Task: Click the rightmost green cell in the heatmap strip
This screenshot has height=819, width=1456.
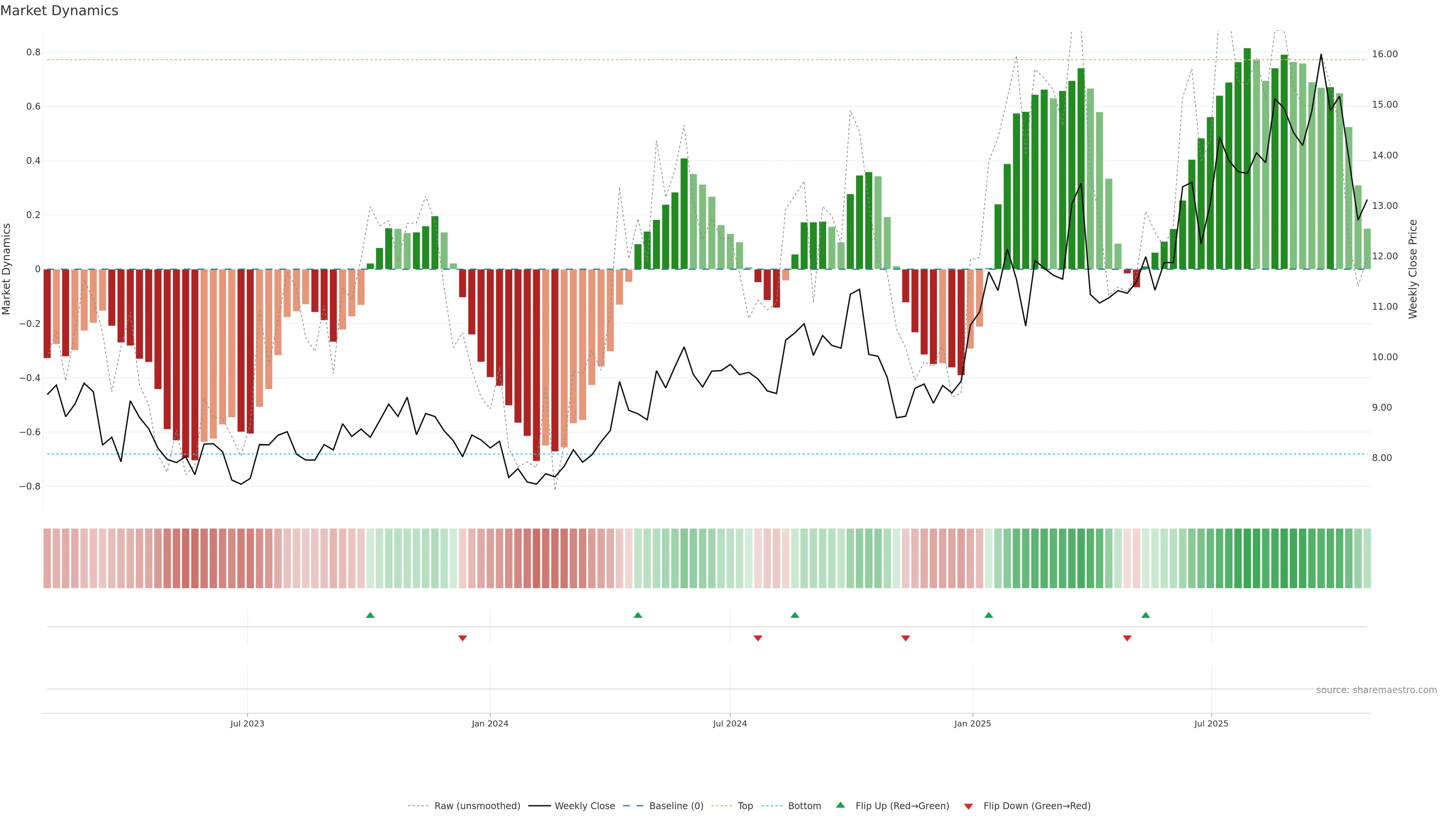Action: pyautogui.click(x=1367, y=559)
